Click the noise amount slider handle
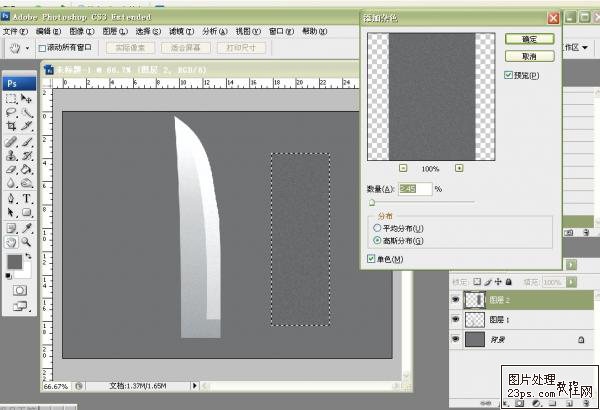Image resolution: width=600 pixels, height=410 pixels. (x=372, y=203)
